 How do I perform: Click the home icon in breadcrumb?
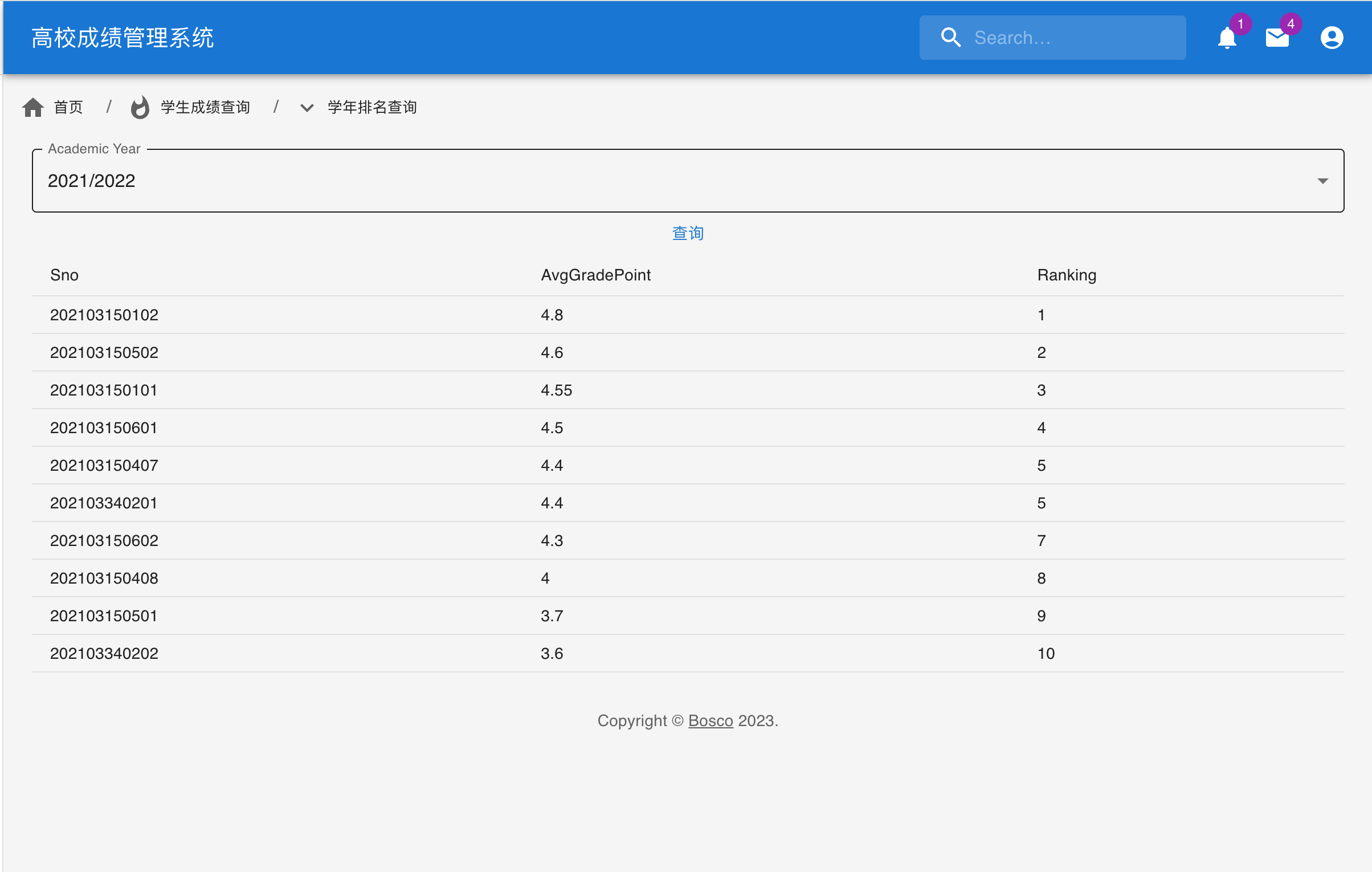click(x=33, y=107)
